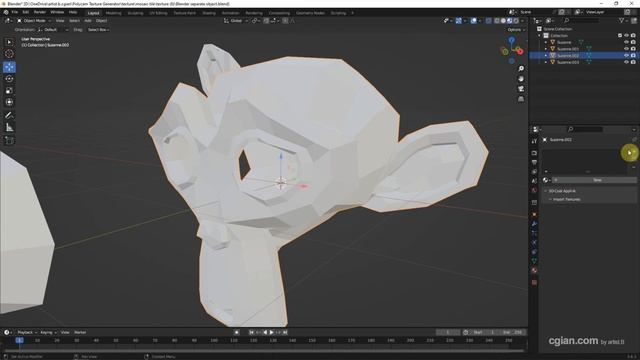Open the Texture properties tab

click(x=534, y=282)
